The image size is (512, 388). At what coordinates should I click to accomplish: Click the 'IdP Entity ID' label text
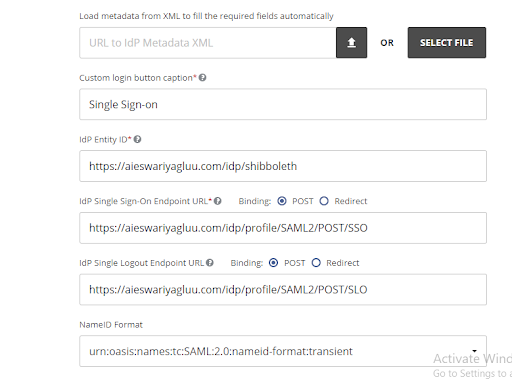(103, 140)
